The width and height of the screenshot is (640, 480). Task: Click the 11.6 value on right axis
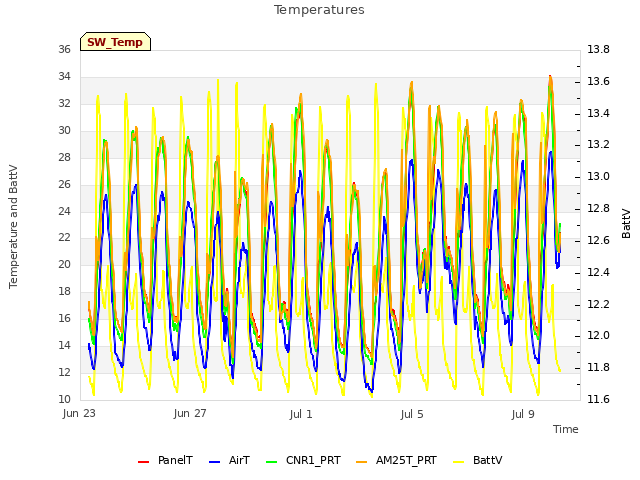click(598, 399)
